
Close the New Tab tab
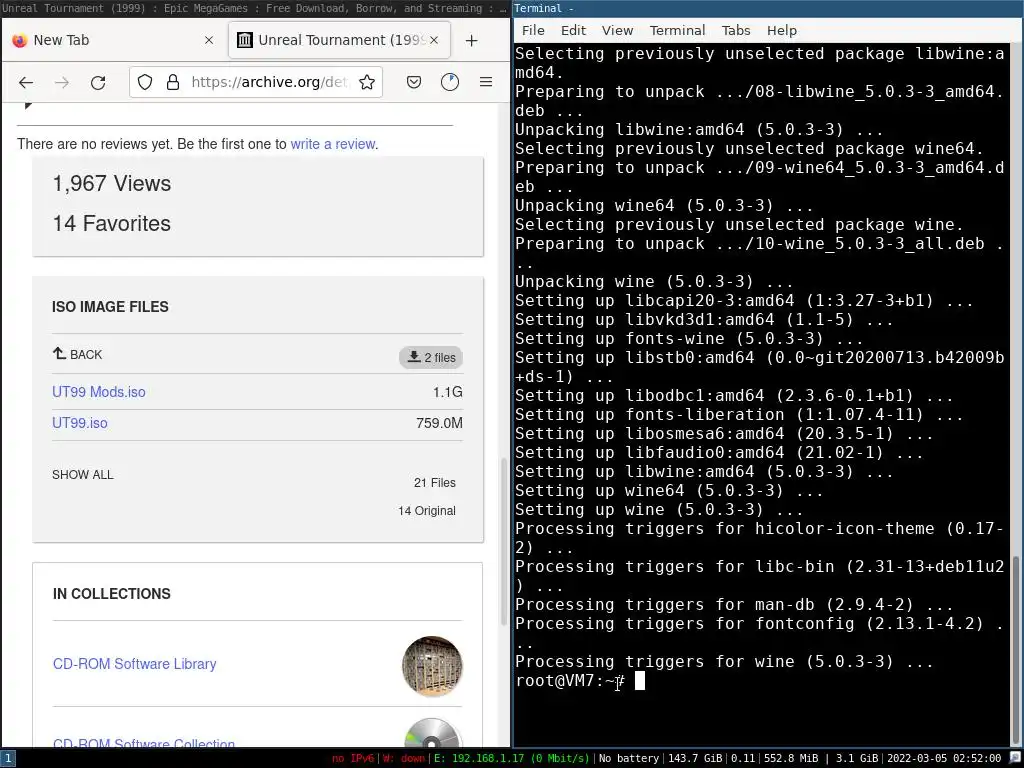coord(209,40)
